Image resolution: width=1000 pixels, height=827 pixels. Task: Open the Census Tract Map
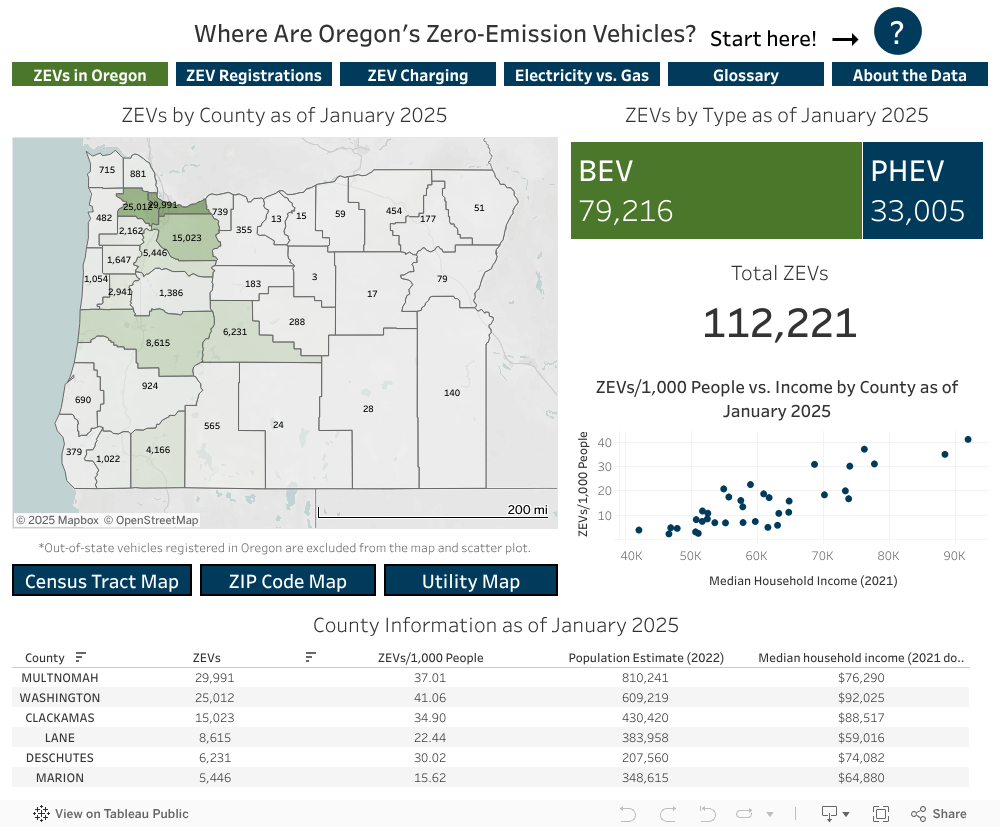[101, 581]
